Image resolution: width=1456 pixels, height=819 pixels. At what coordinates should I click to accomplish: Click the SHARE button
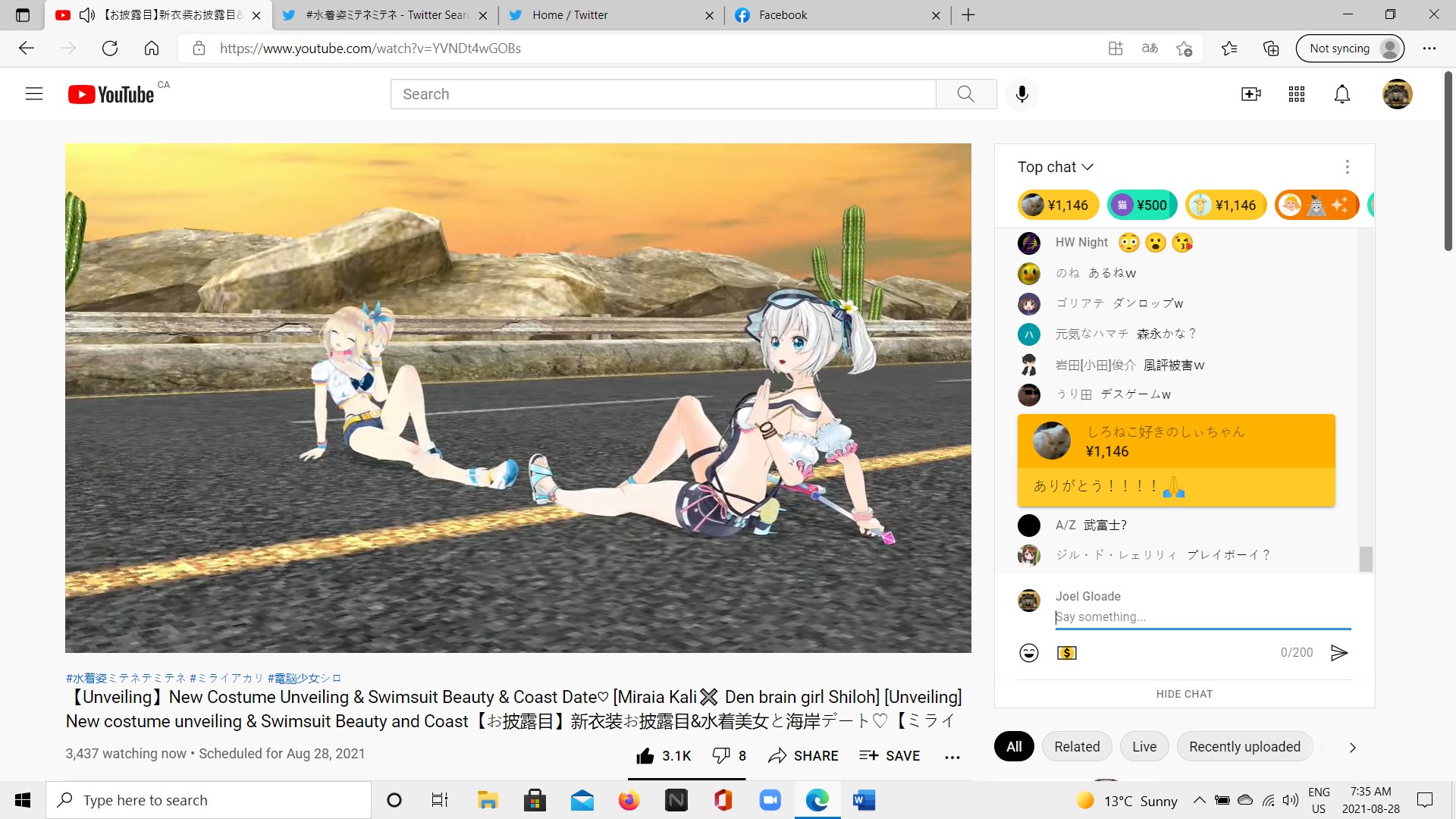[803, 755]
